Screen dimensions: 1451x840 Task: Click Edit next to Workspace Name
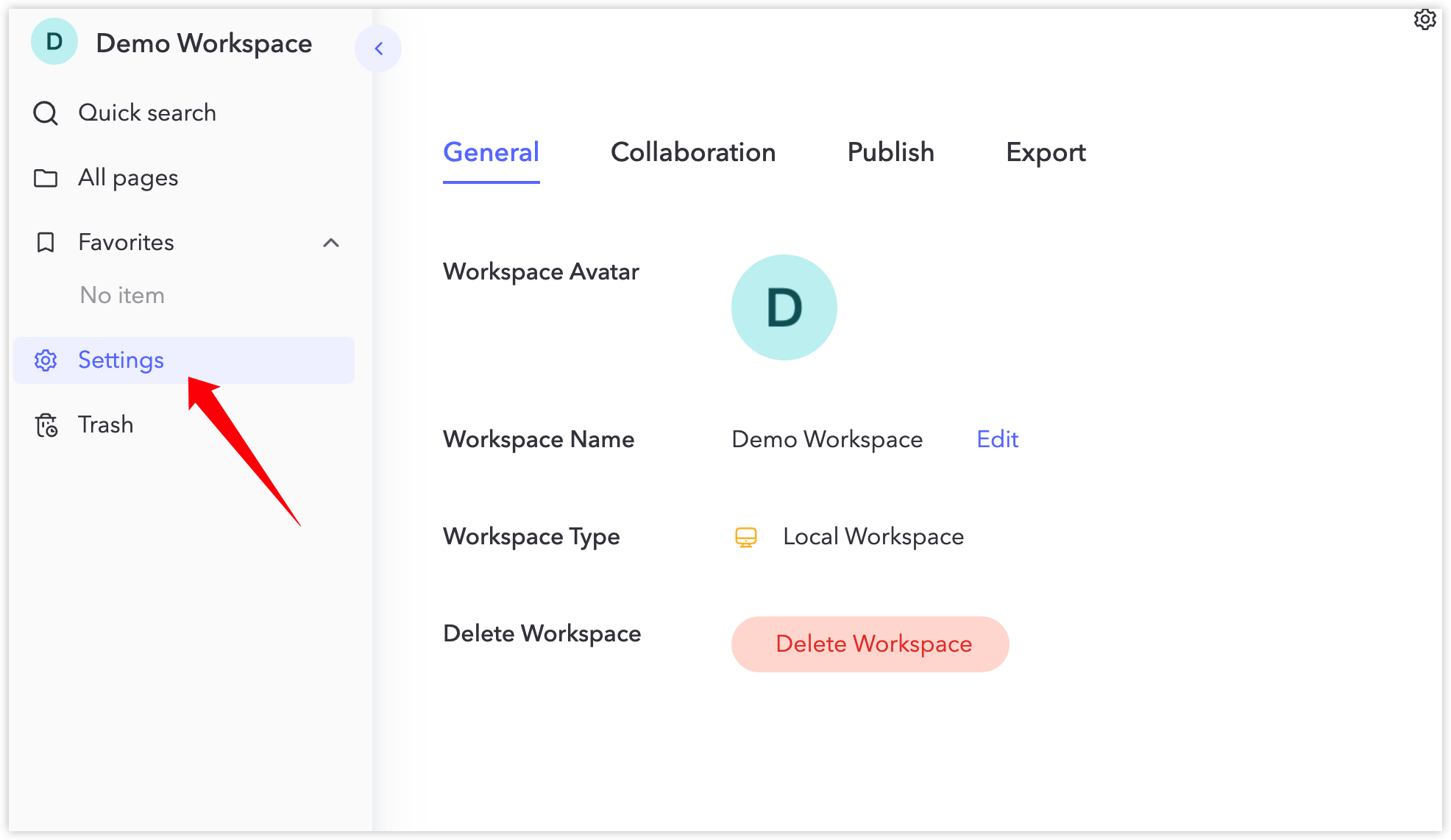(997, 439)
